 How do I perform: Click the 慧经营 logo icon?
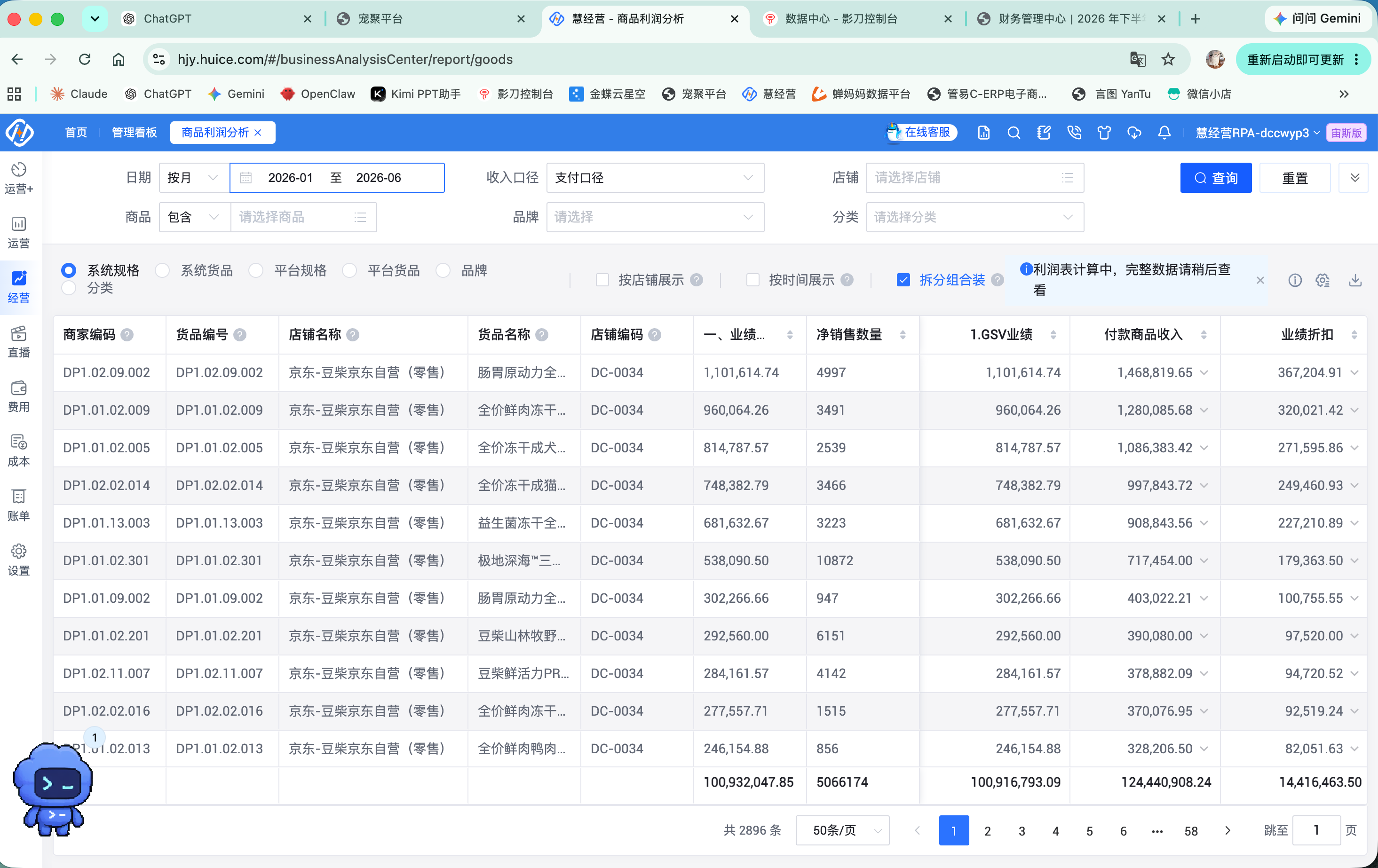tap(19, 132)
